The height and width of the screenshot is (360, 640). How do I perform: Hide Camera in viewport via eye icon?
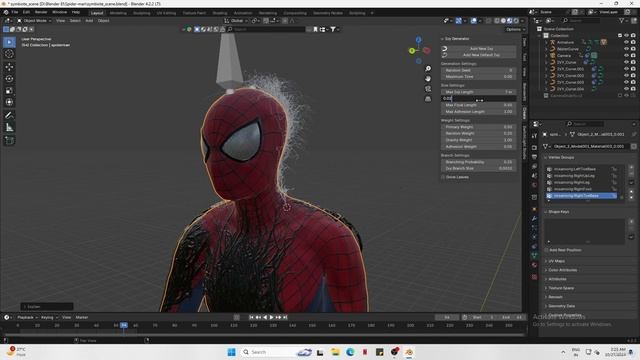pyautogui.click(x=626, y=56)
